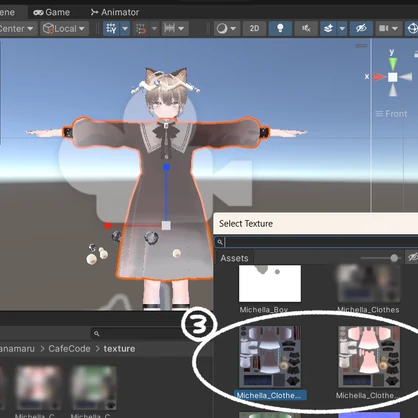The height and width of the screenshot is (418, 418).
Task: Expand the grid visibility options arrow
Action: 125,29
